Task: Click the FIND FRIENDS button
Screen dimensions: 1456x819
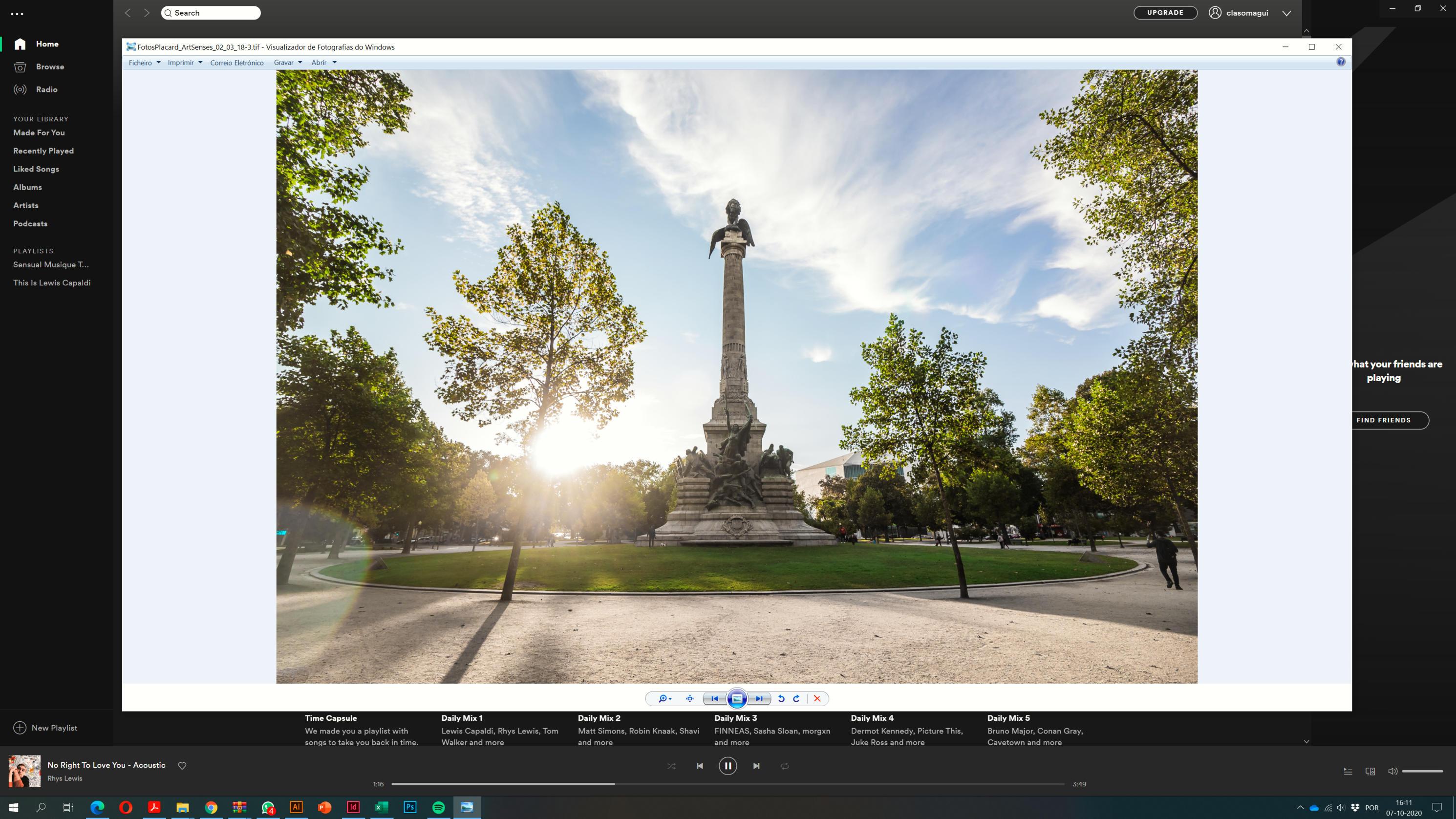Action: pyautogui.click(x=1383, y=420)
